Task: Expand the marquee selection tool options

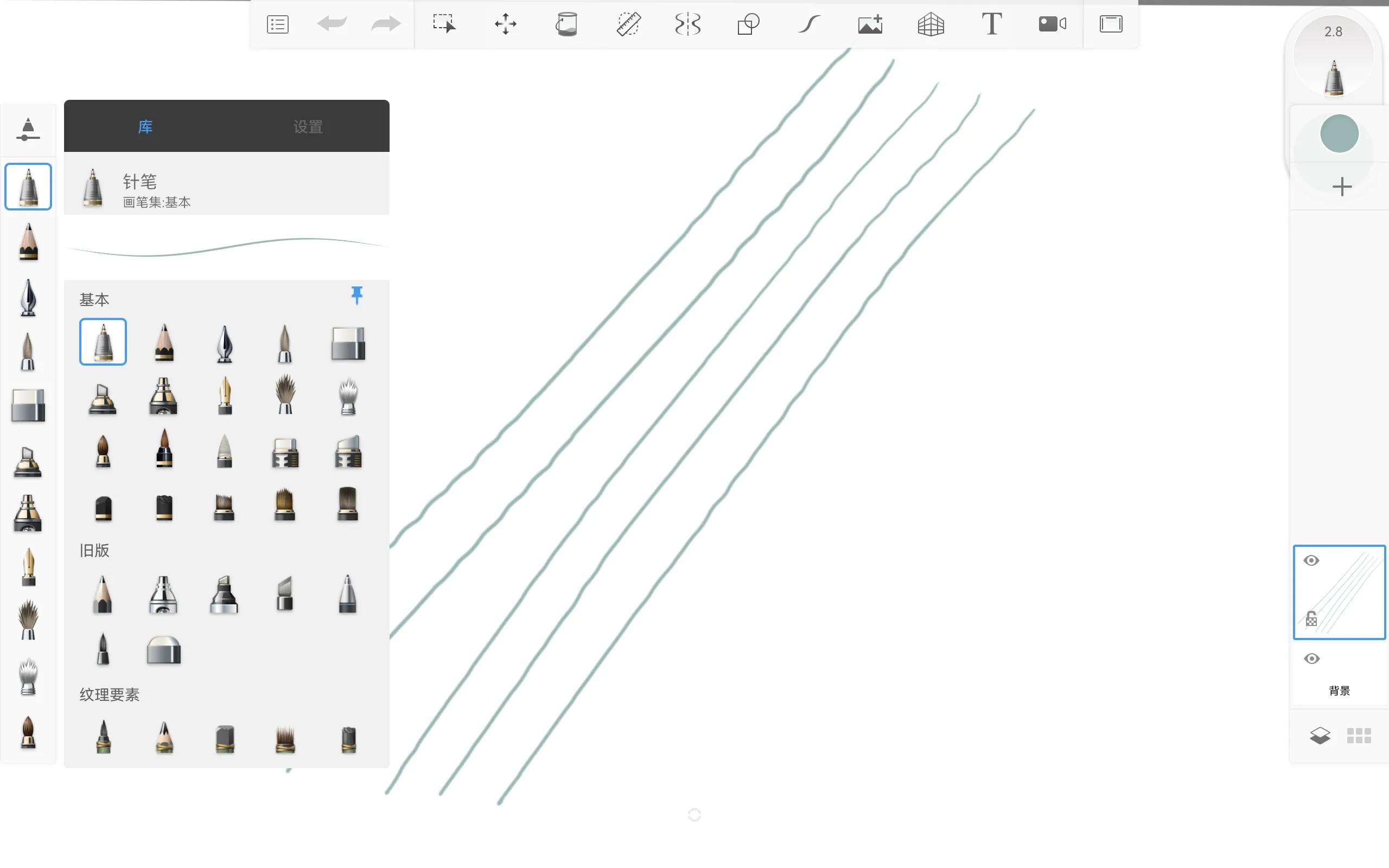Action: 444,24
